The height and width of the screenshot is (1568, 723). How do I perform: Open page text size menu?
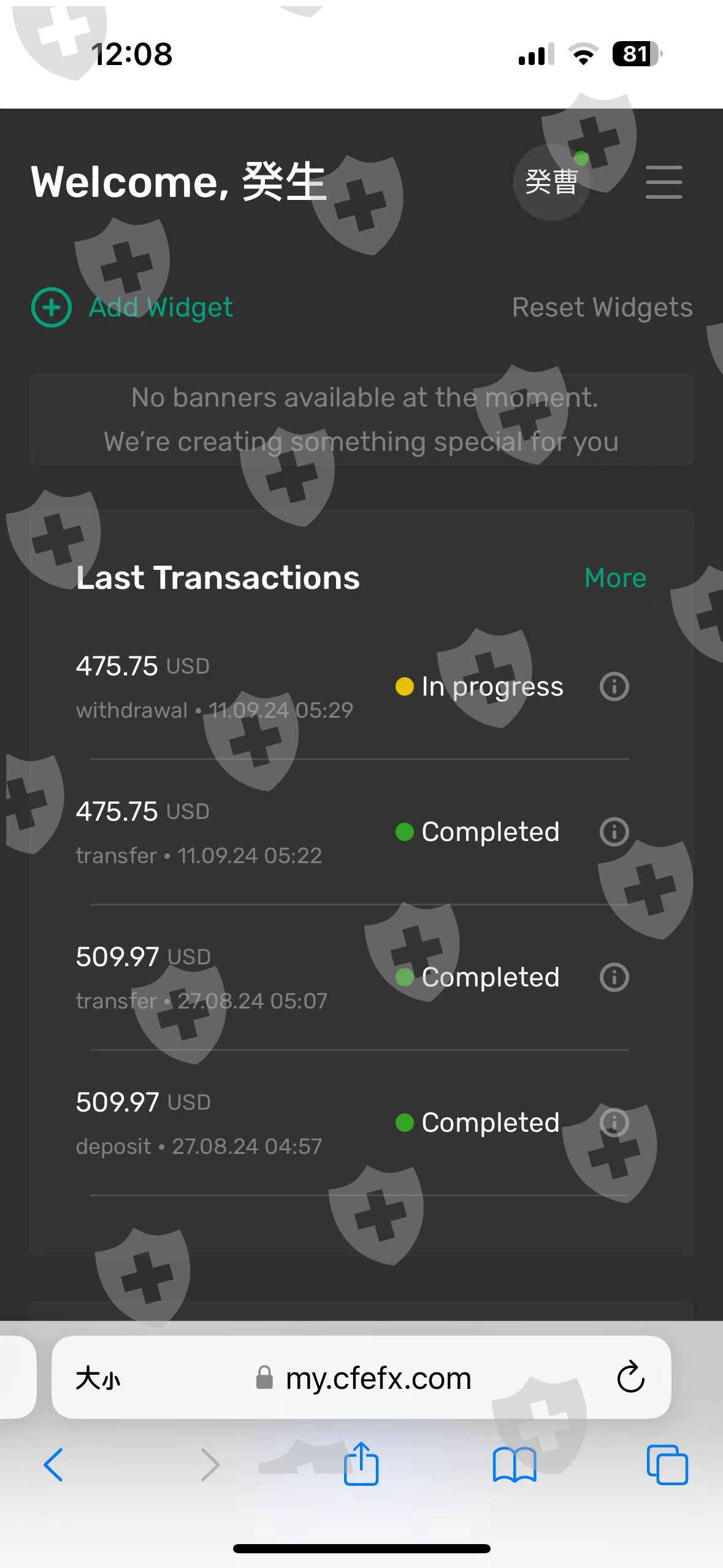[x=98, y=1379]
